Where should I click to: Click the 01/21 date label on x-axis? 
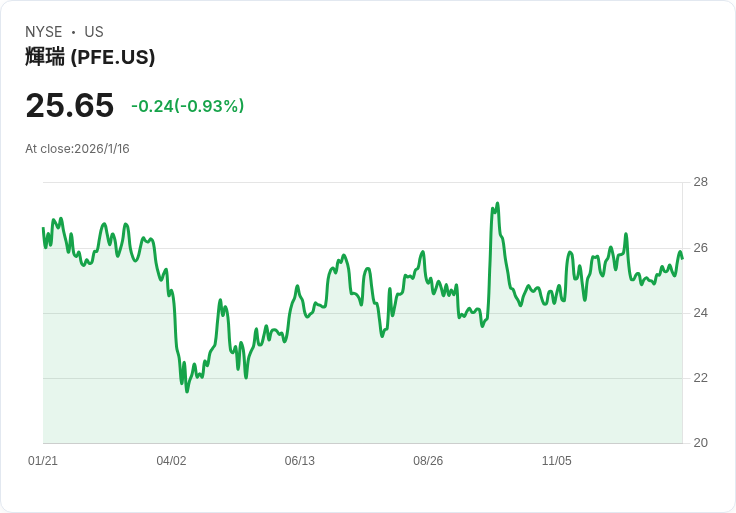tap(43, 461)
